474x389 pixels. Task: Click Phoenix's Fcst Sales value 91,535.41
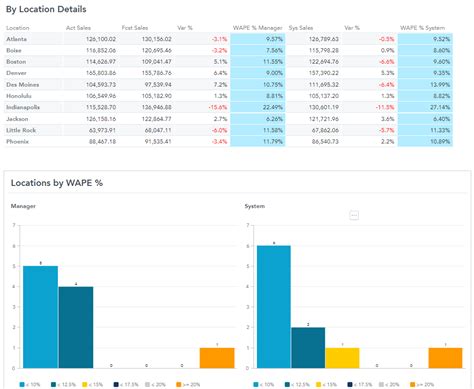(158, 142)
